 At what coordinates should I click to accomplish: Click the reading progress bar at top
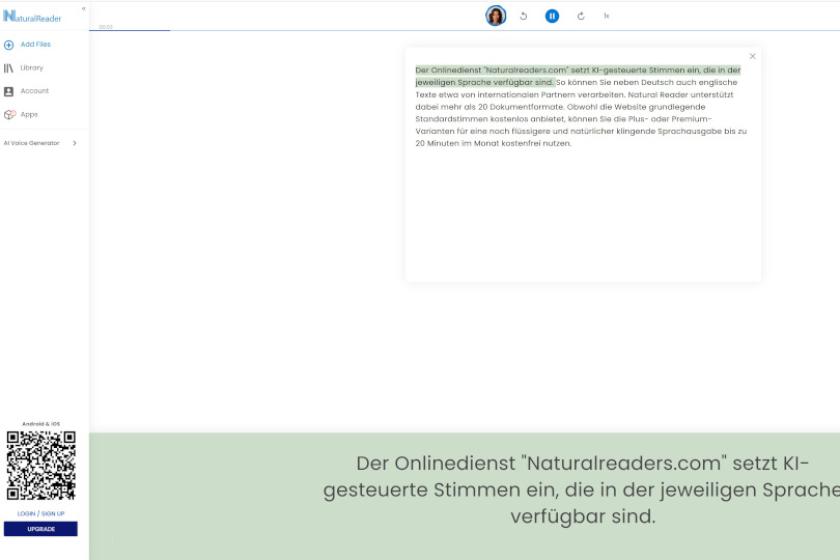coord(464,31)
